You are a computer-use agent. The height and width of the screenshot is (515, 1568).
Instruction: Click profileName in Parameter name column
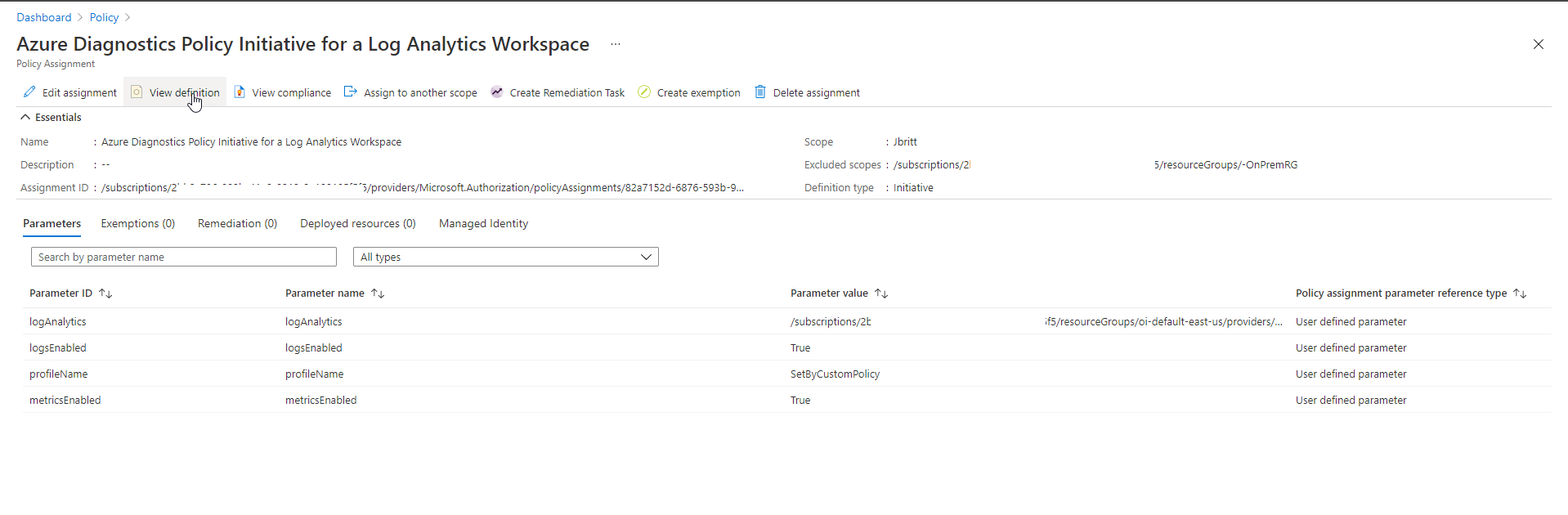click(314, 374)
